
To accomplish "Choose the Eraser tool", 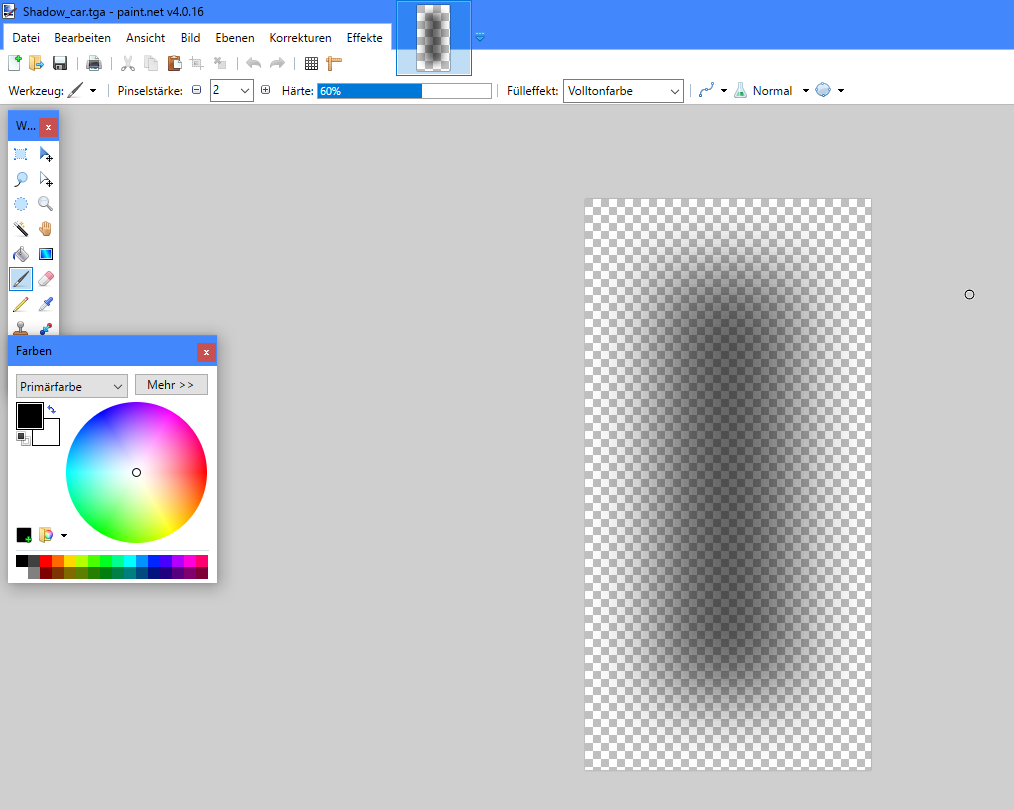I will click(x=46, y=279).
